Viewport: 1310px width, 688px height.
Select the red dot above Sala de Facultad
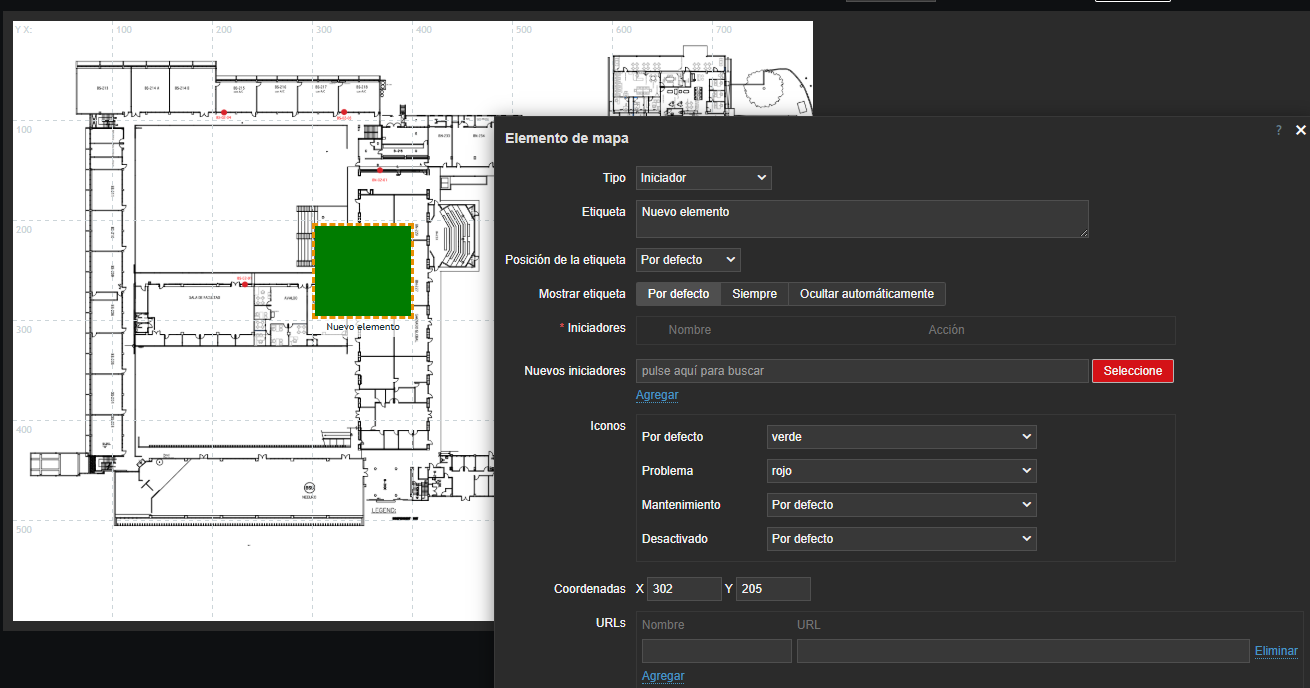coord(244,284)
